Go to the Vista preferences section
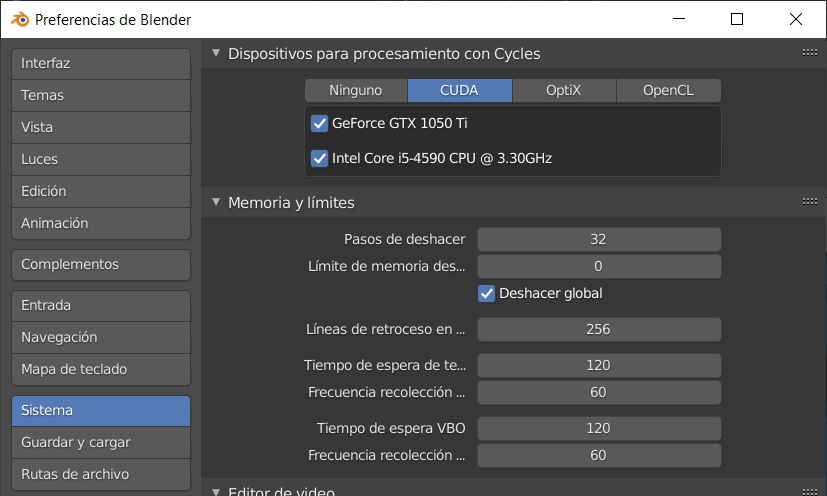The width and height of the screenshot is (827, 496). tap(101, 128)
